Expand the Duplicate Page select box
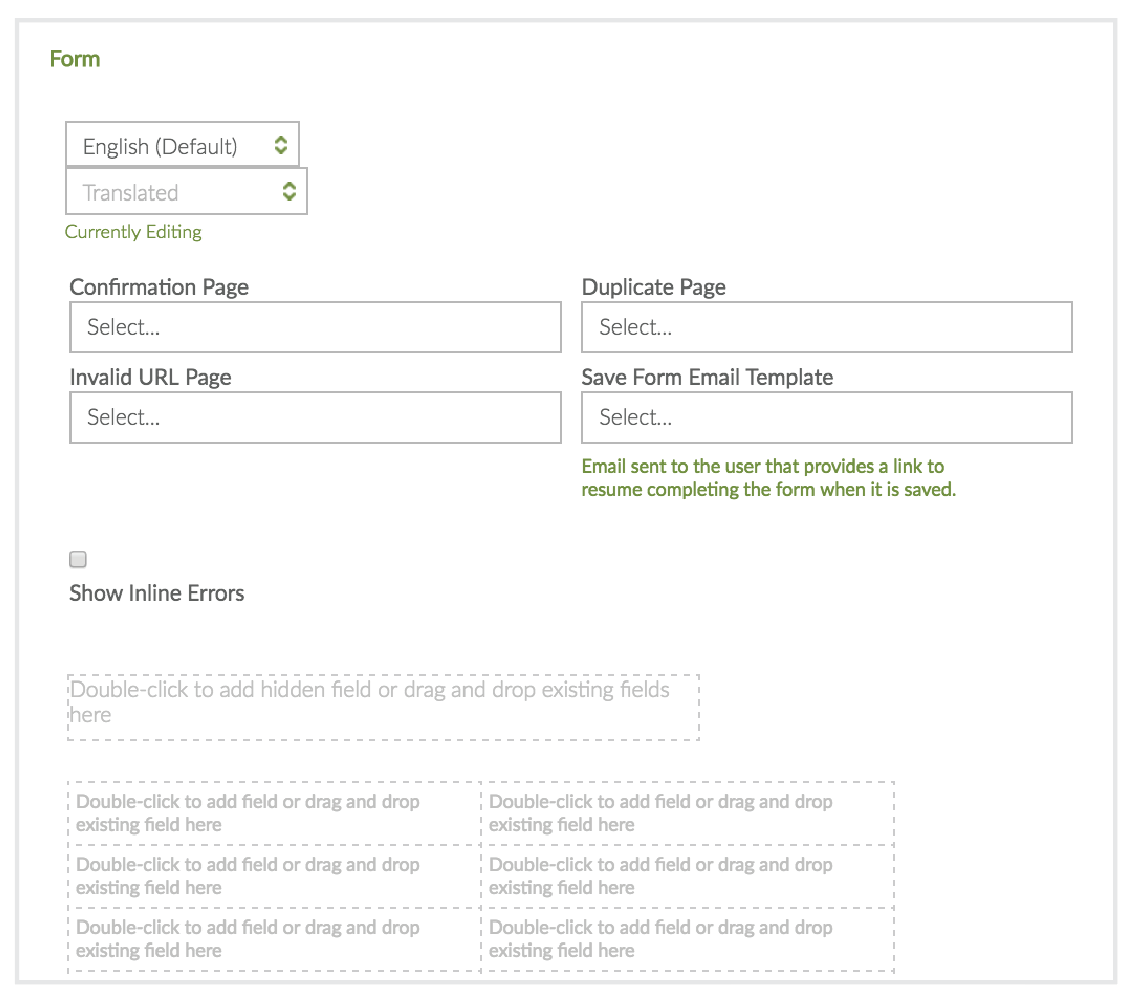Image resolution: width=1142 pixels, height=1006 pixels. pyautogui.click(x=826, y=328)
